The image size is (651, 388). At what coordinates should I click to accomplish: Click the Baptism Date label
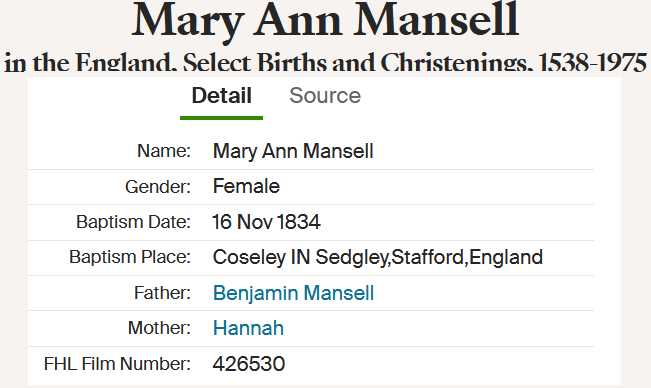[x=133, y=222]
